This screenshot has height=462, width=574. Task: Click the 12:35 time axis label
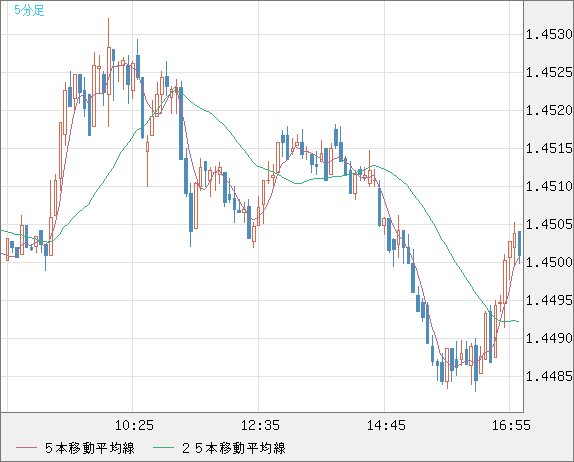tap(260, 425)
